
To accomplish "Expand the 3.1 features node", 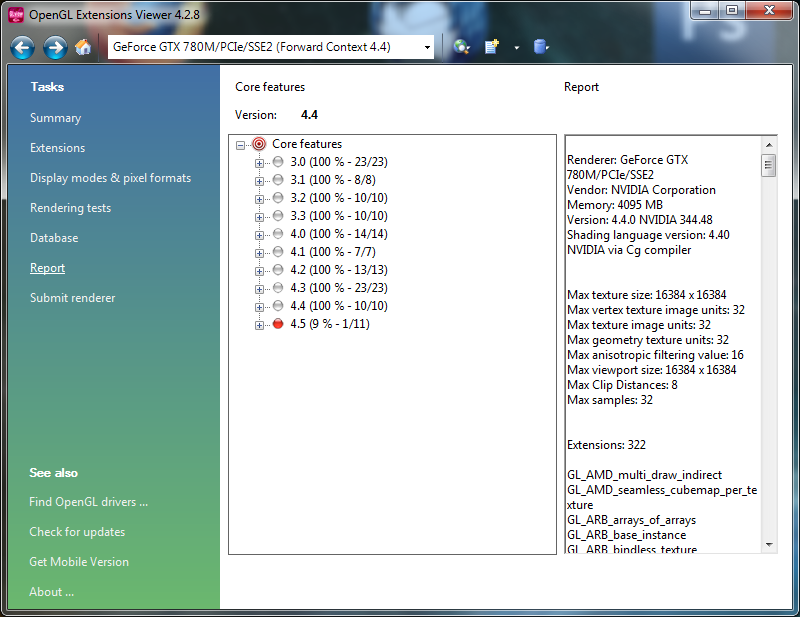I will [x=259, y=181].
